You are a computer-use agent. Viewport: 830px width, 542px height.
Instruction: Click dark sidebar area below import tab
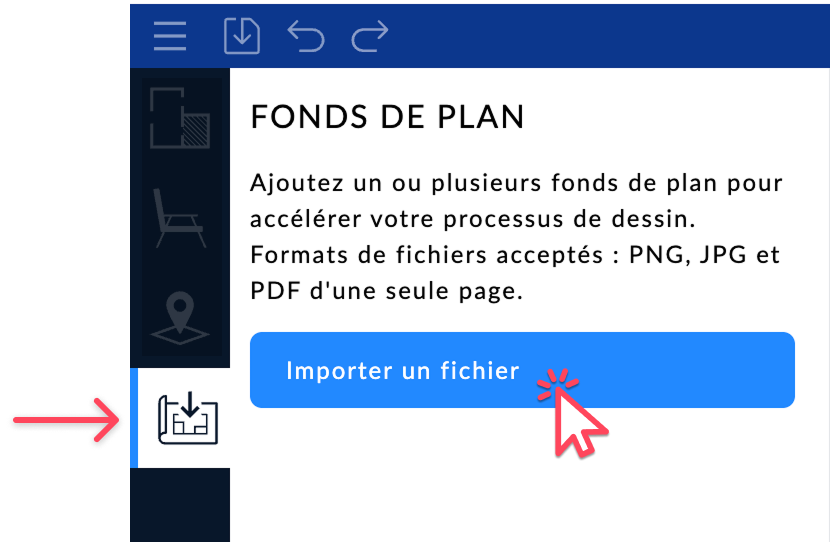(x=180, y=505)
